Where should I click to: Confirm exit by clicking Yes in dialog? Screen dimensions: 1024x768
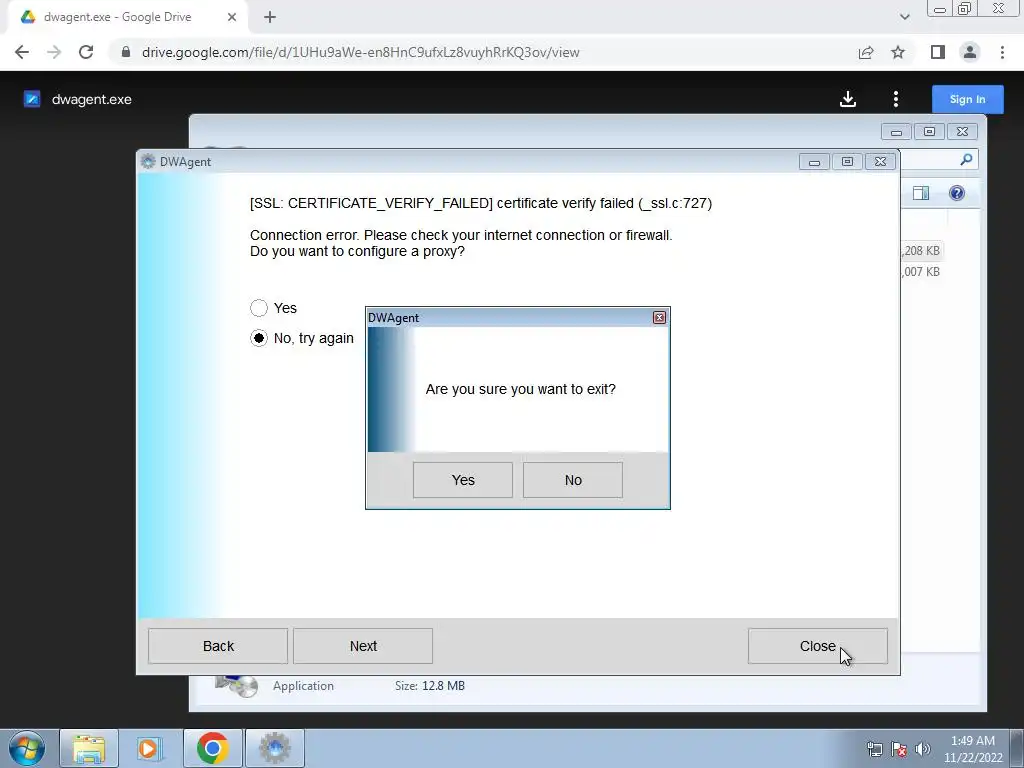tap(462, 480)
